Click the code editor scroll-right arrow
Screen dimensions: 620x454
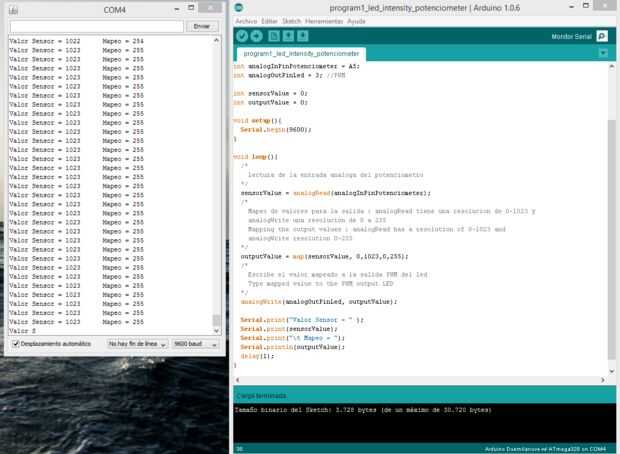point(603,380)
